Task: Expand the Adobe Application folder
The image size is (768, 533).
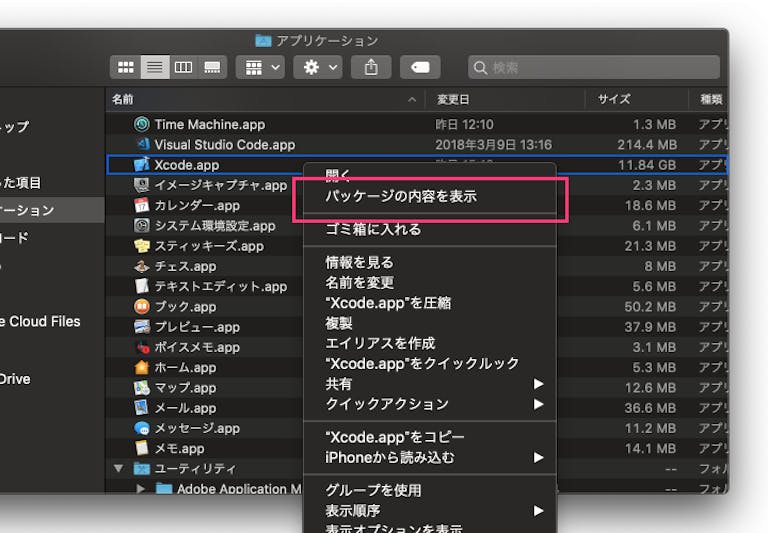Action: [141, 488]
